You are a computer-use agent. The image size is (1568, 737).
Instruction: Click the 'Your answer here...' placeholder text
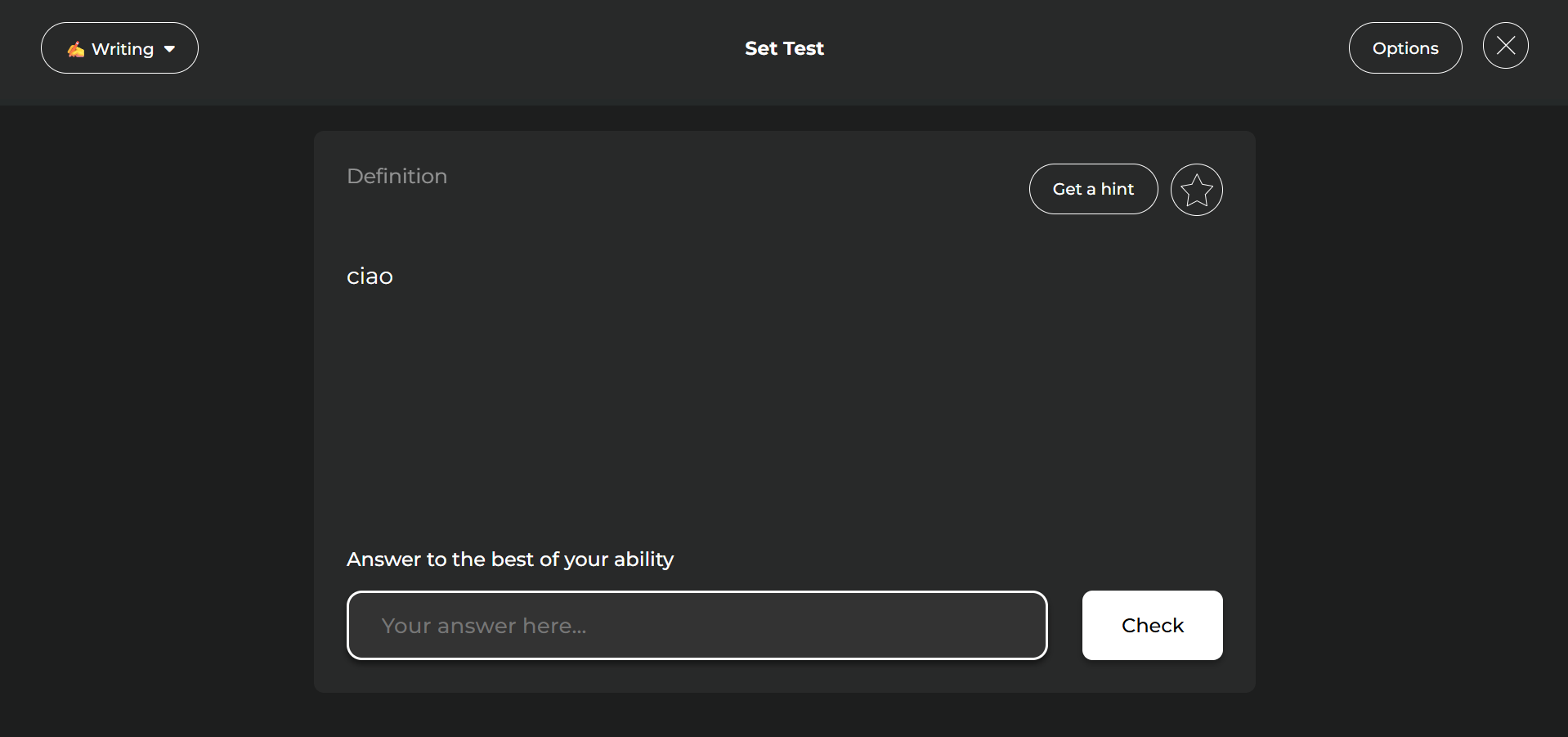tap(483, 626)
